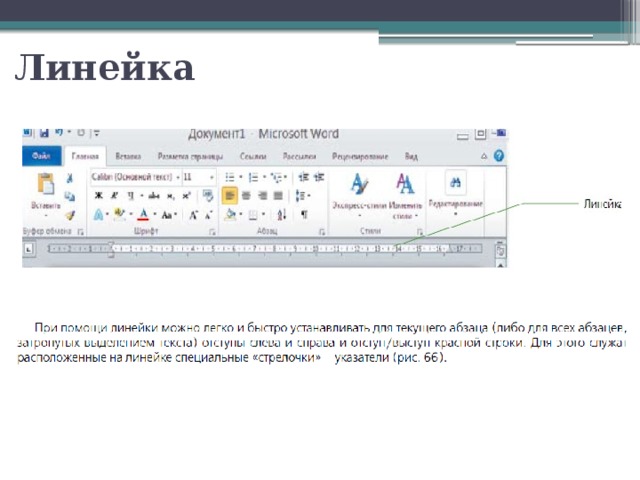Viewport: 640px width, 480px height.
Task: Click the Change Case Aa button
Action: click(x=167, y=215)
